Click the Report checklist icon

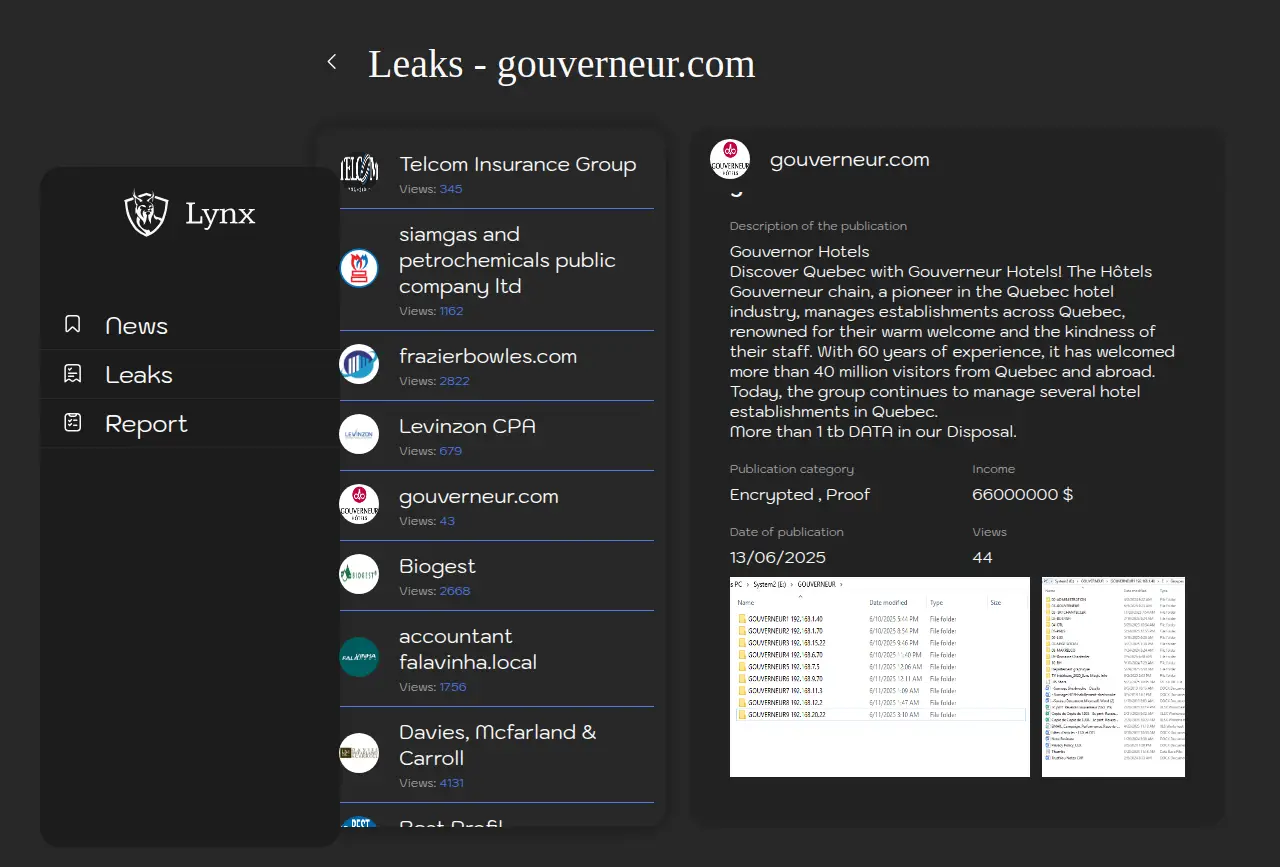(x=72, y=423)
